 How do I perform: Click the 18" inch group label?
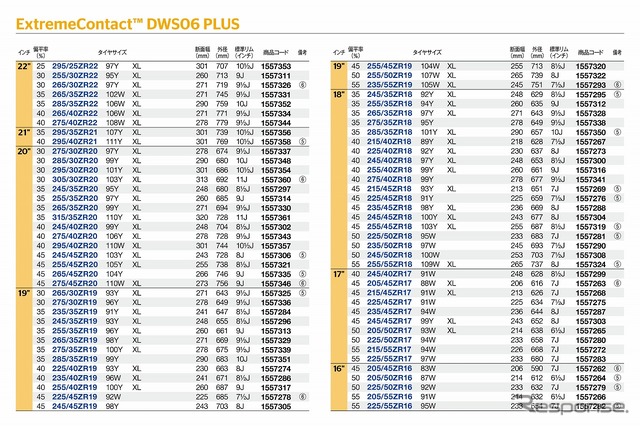point(339,94)
